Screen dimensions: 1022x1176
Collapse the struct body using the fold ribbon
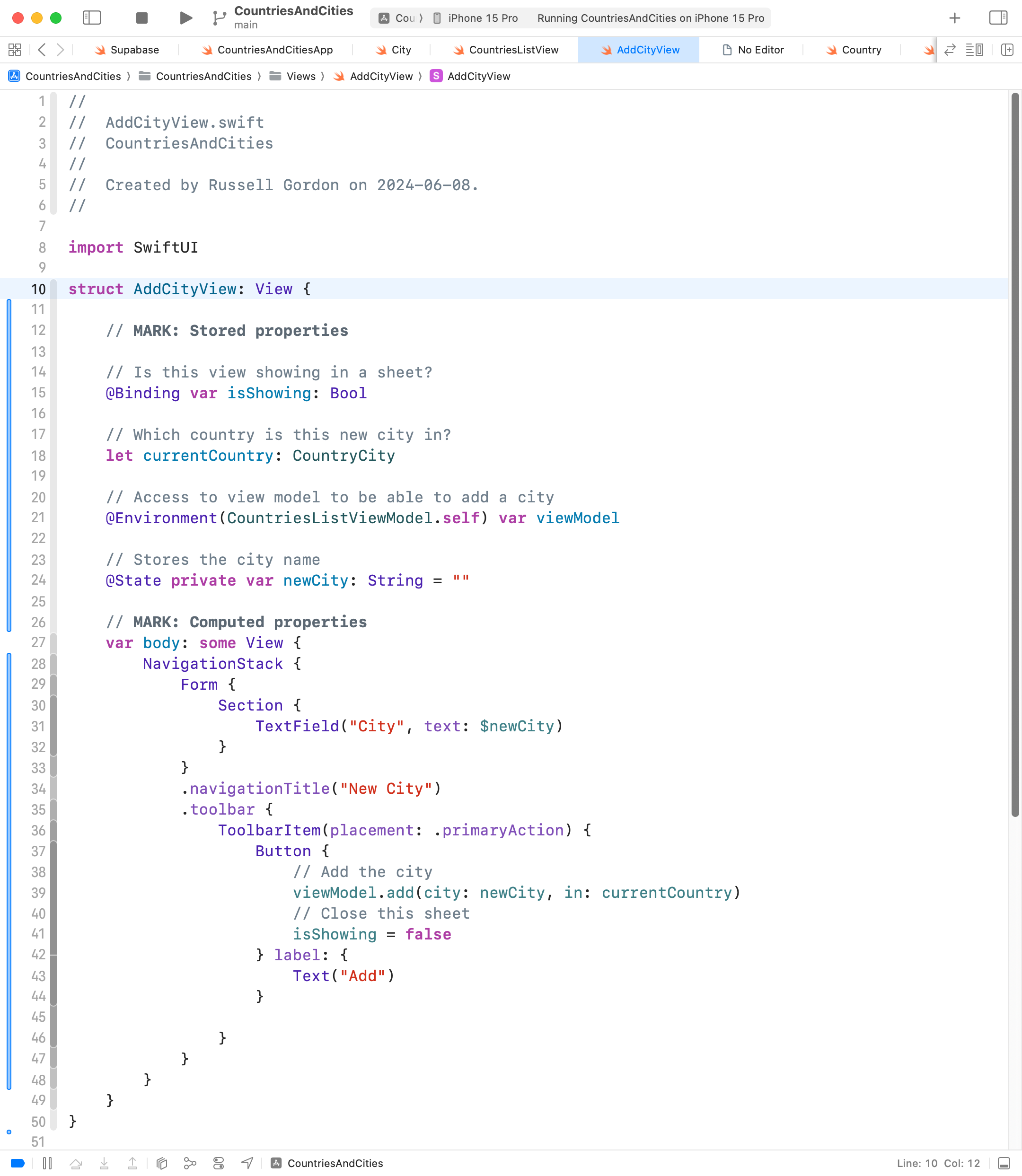[x=53, y=289]
